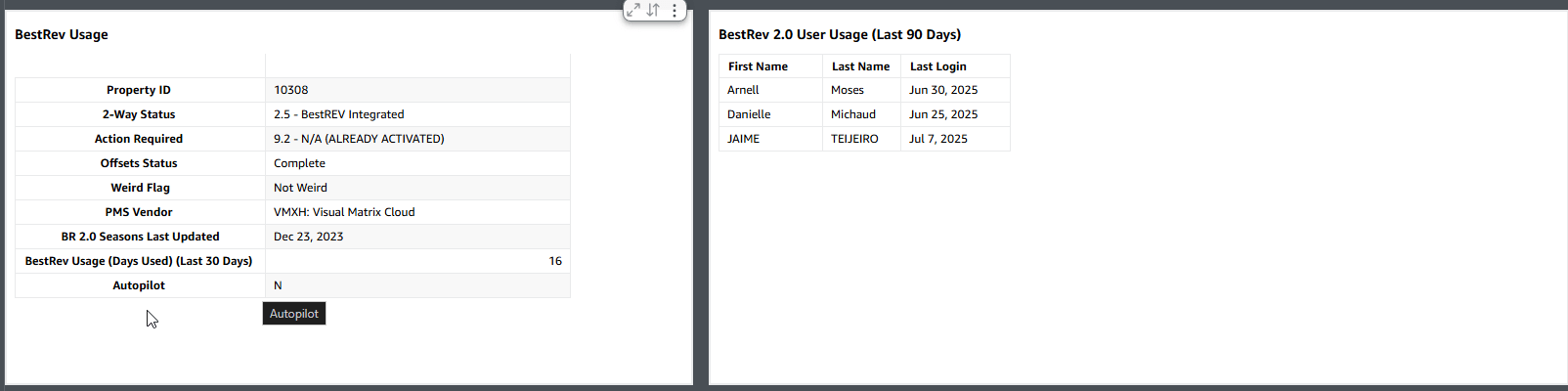Sort by Last Login column header
This screenshot has height=391, width=1568.
[x=937, y=66]
